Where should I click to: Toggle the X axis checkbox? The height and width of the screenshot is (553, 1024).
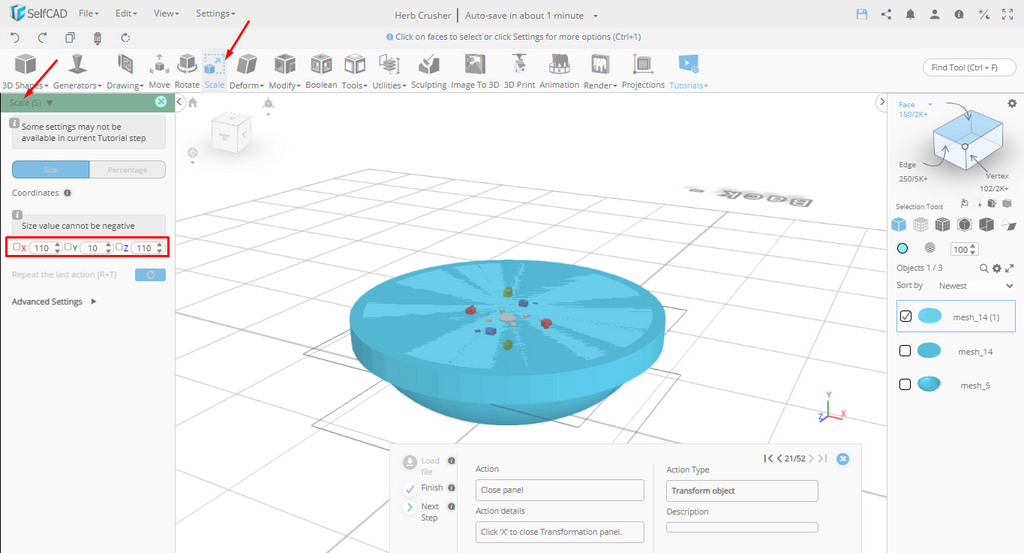click(17, 247)
